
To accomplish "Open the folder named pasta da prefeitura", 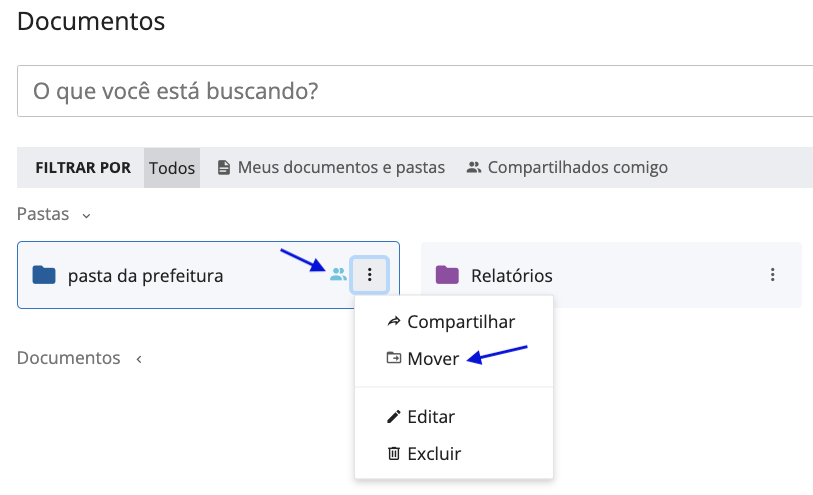I will [145, 275].
